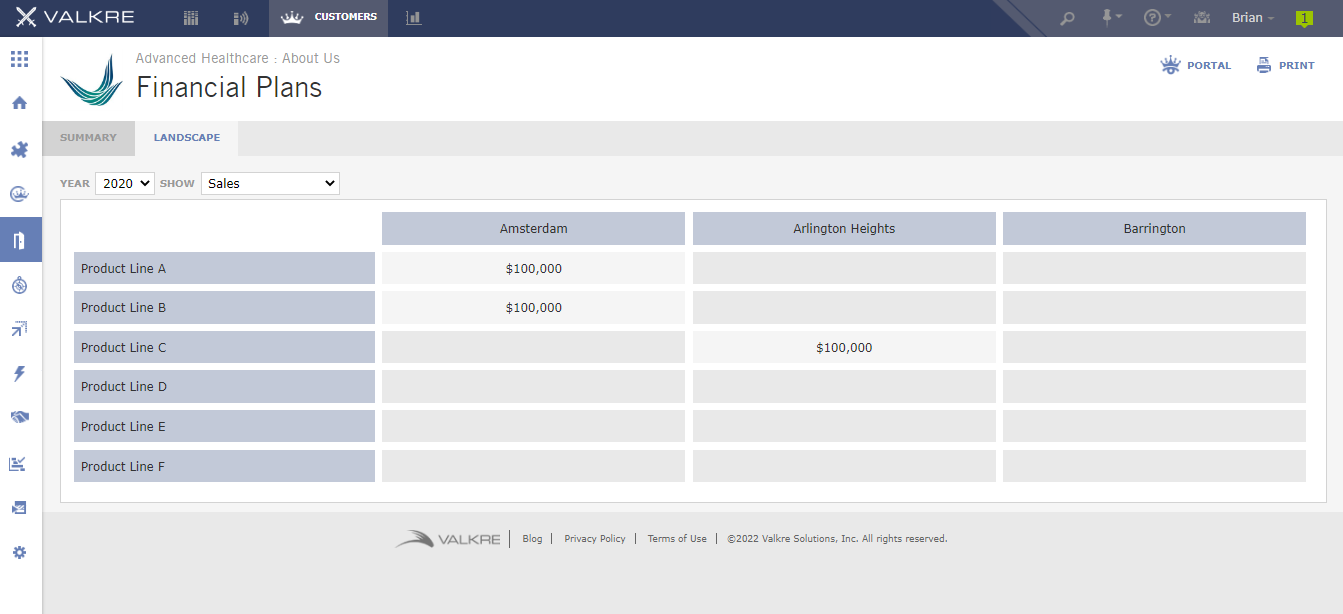Click the Advanced Healthcare company logo
This screenshot has width=1343, height=614.
[x=92, y=80]
